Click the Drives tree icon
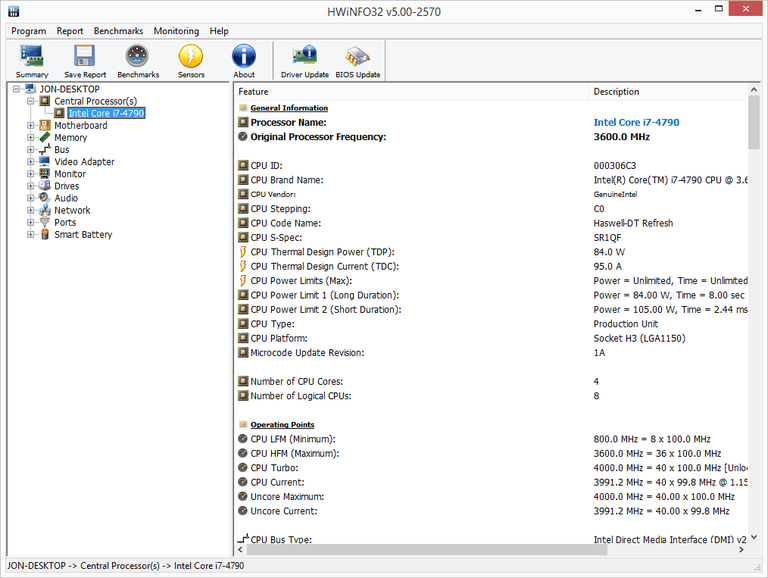 click(45, 186)
